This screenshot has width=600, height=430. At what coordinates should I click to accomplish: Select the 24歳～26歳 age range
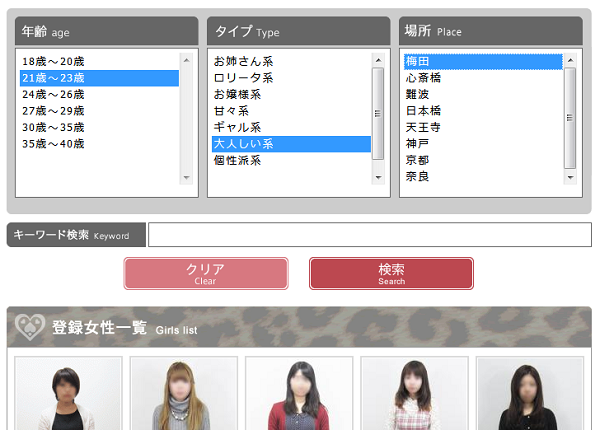[53, 94]
